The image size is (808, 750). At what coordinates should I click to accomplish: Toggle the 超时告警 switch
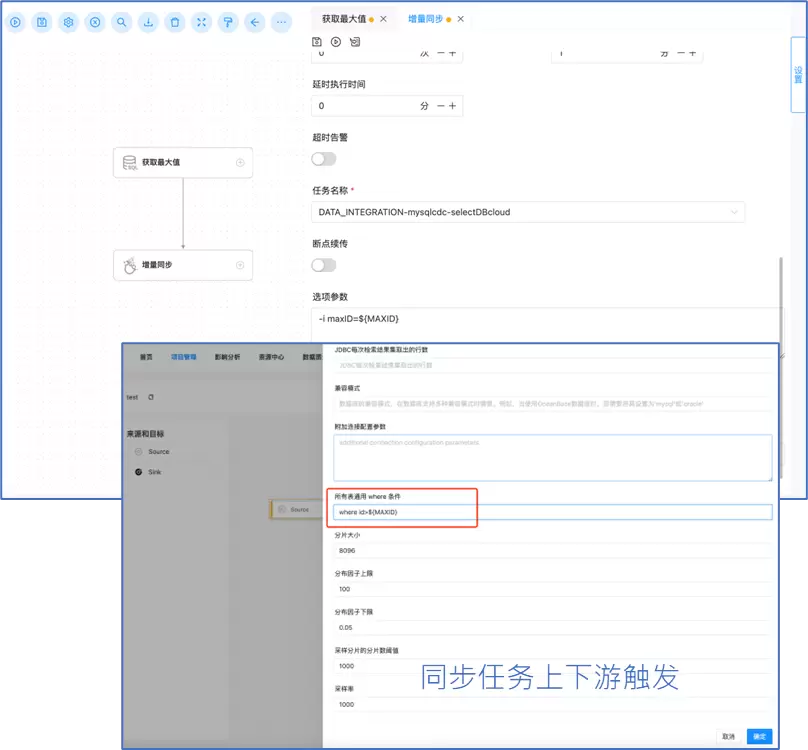click(324, 159)
